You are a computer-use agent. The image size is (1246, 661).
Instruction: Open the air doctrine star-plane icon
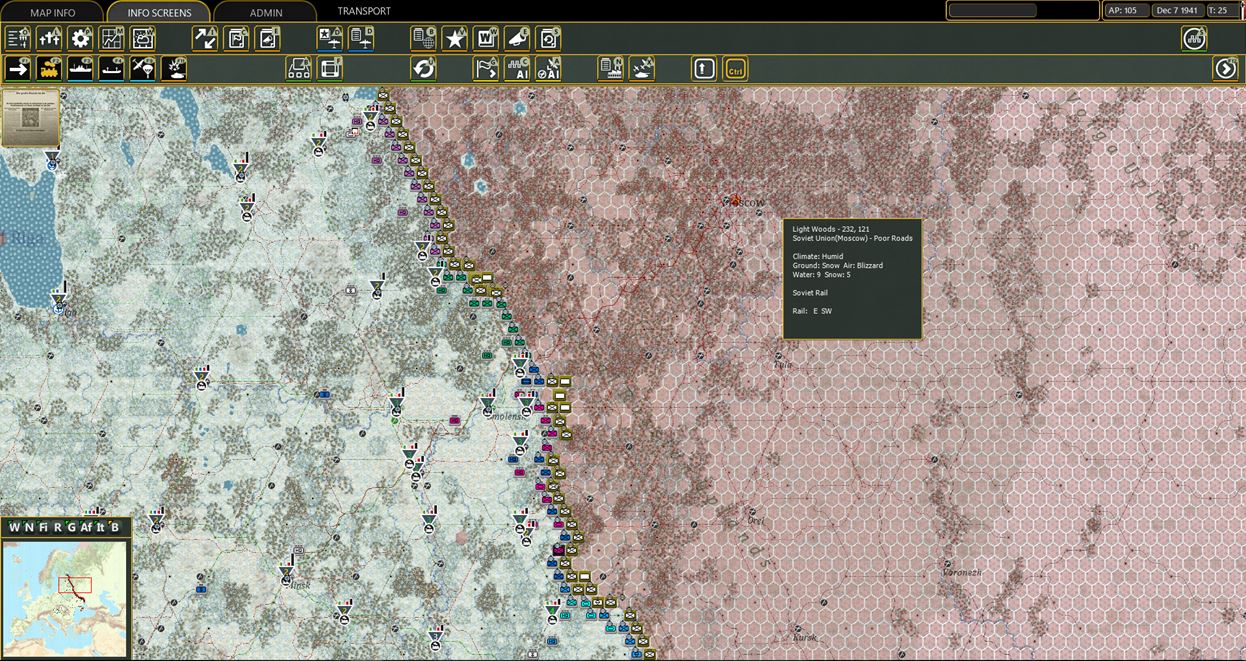click(330, 39)
